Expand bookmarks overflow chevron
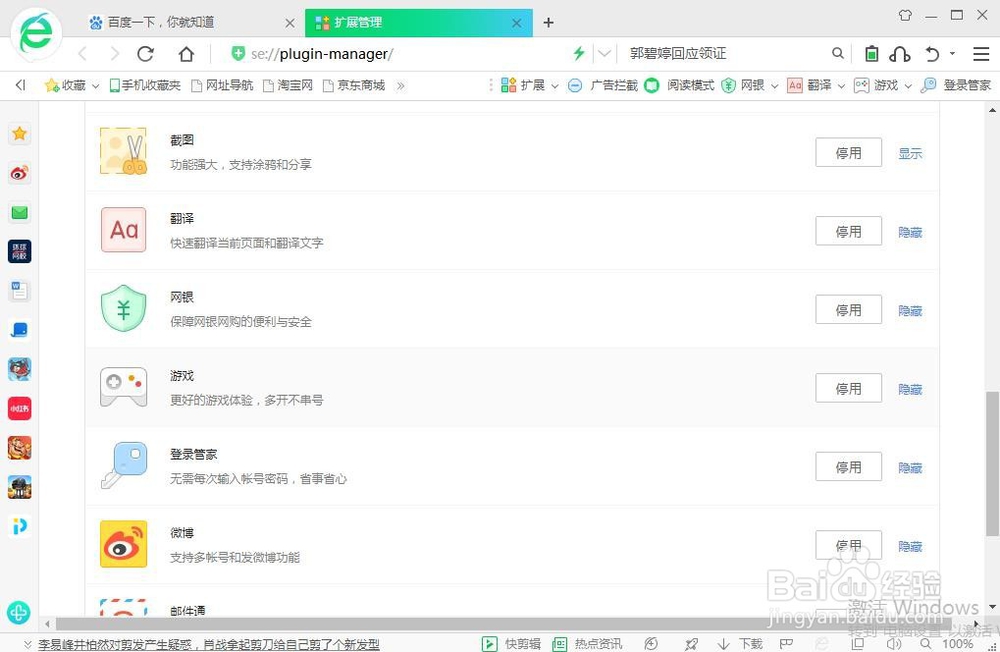Screen dimensions: 1000x652 [401, 85]
